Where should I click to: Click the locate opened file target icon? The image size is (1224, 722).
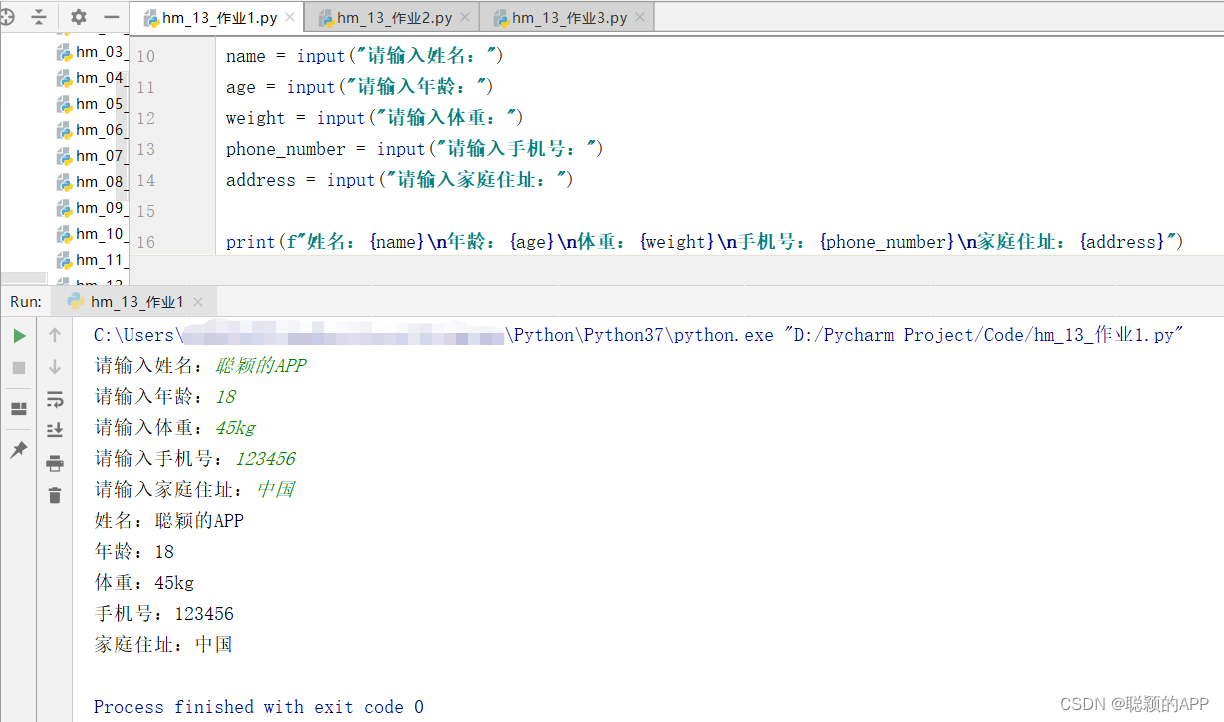pyautogui.click(x=6, y=17)
